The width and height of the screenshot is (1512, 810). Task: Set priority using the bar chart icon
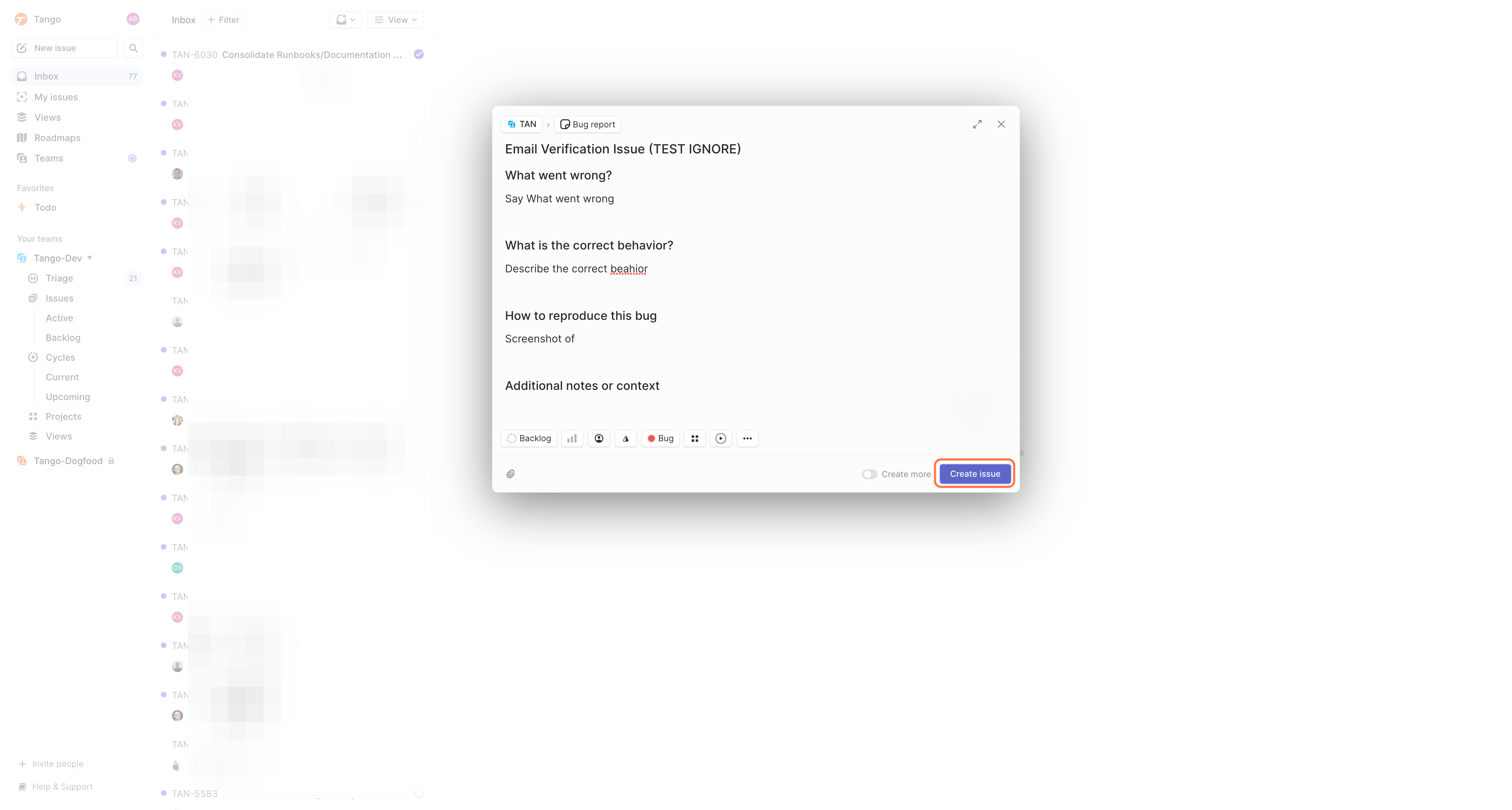click(572, 438)
